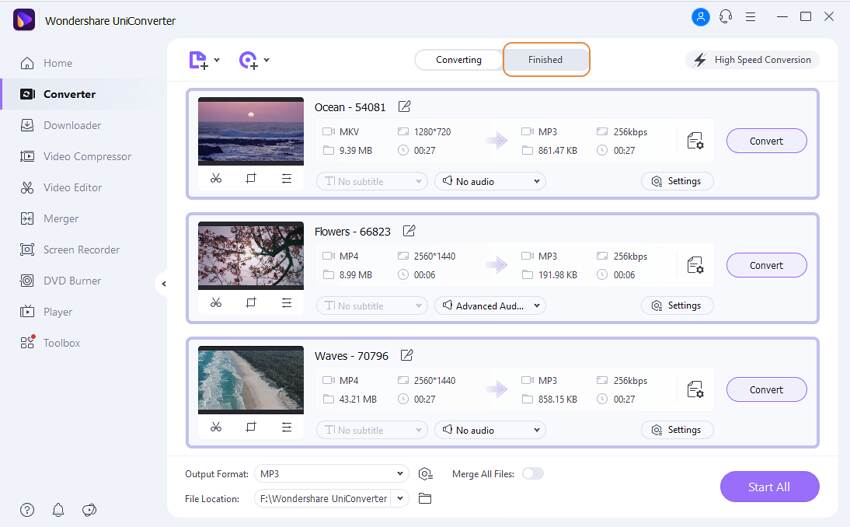This screenshot has height=527, width=850.
Task: Open the user account icon
Action: click(x=700, y=17)
